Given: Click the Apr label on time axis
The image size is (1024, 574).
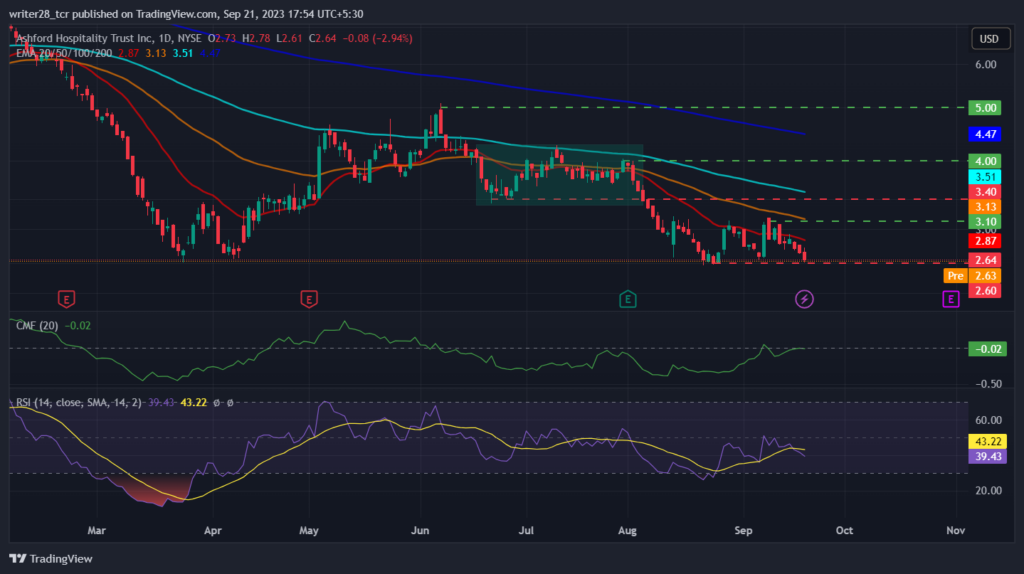Looking at the screenshot, I should 213,530.
